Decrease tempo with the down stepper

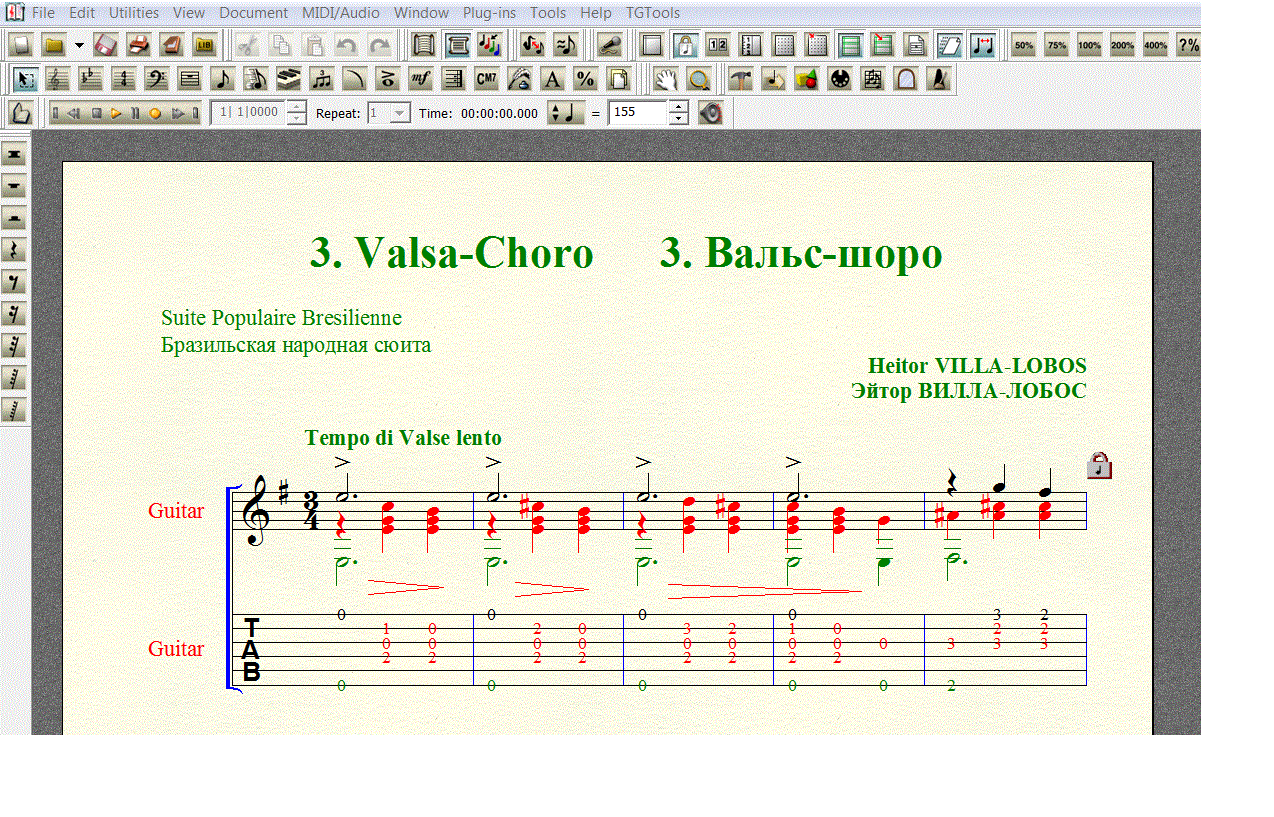[x=679, y=119]
